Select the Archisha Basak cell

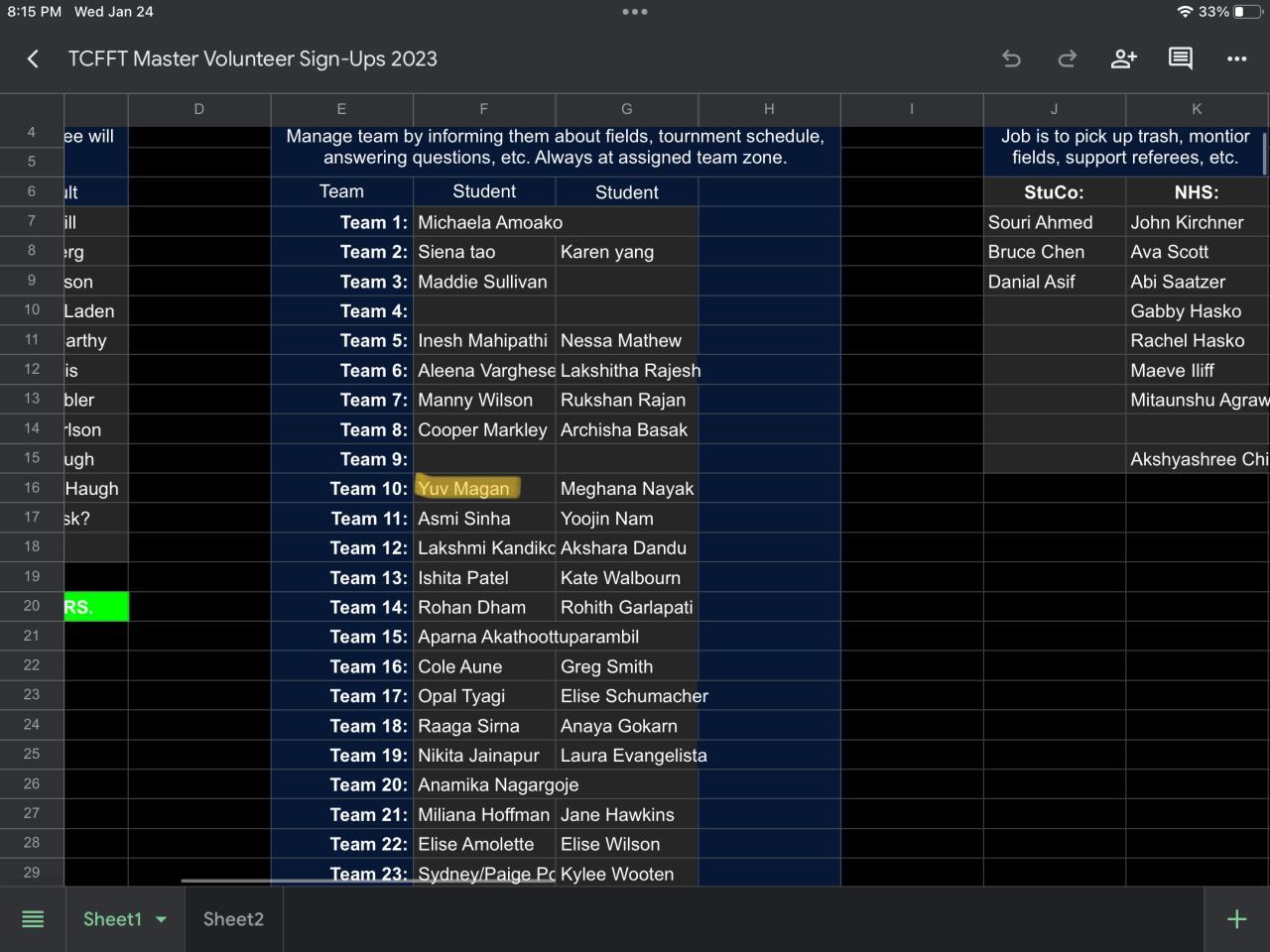point(627,429)
